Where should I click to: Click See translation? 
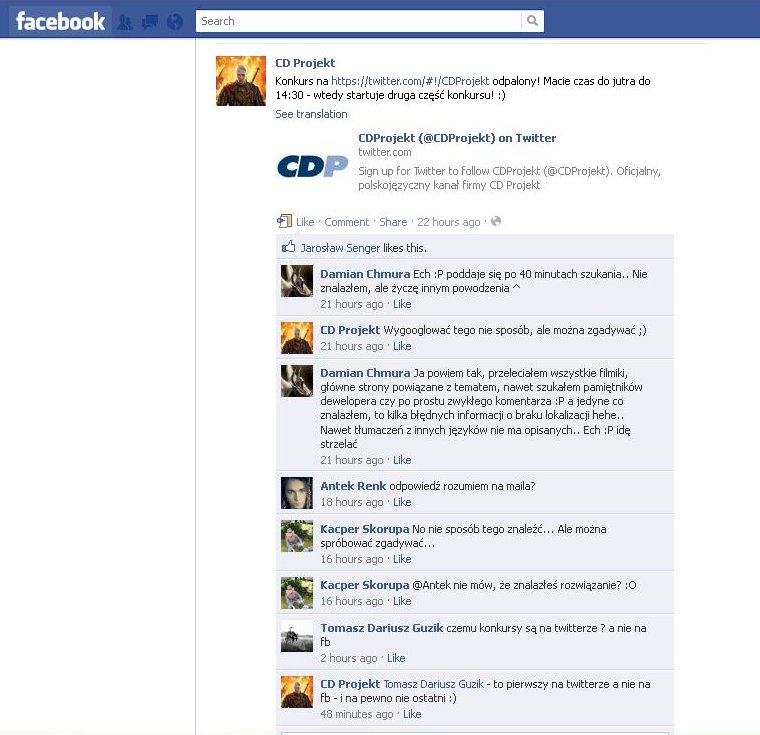[x=311, y=114]
